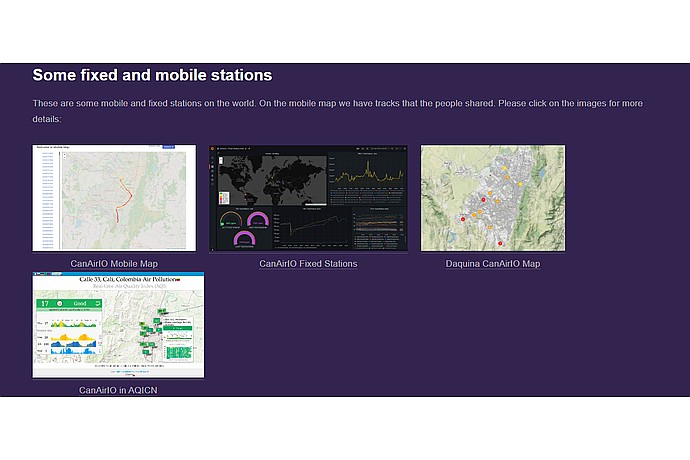Open the CanAirIO in AQICN link

click(118, 390)
